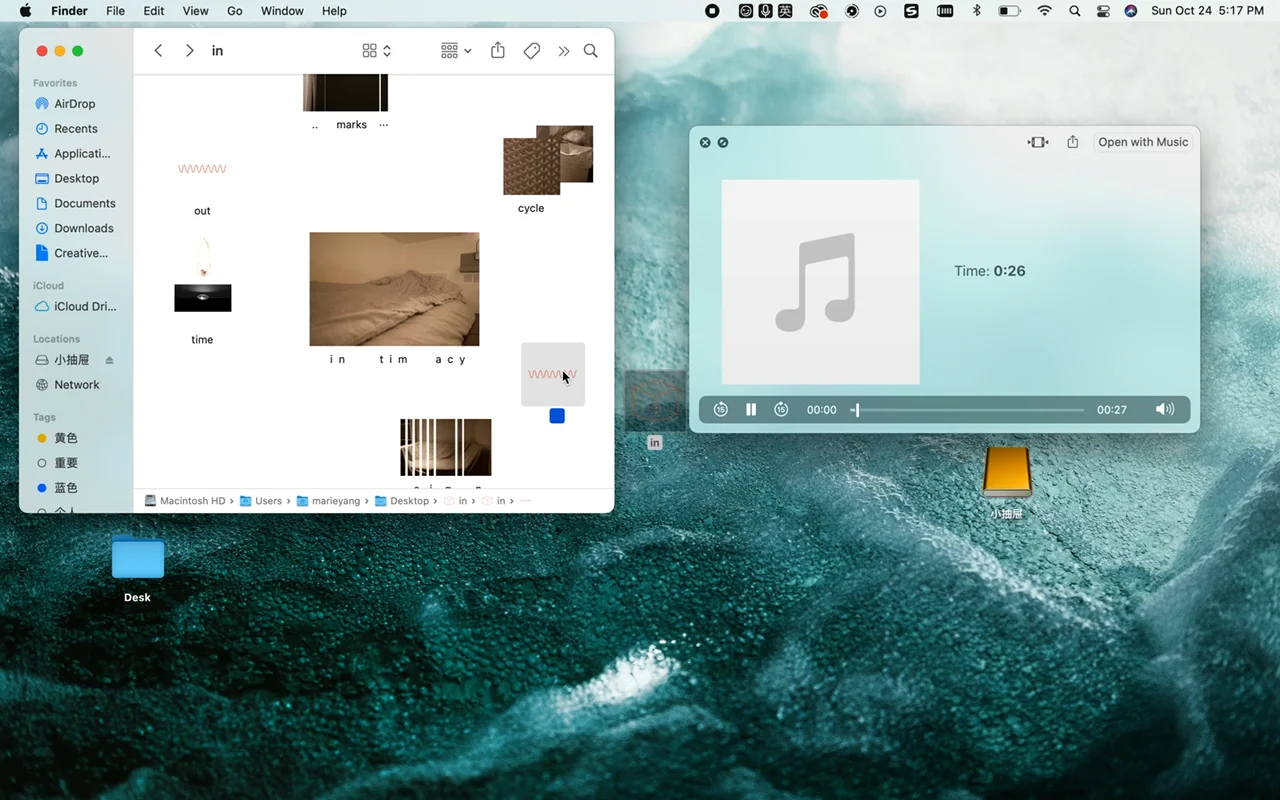Open icon view switcher dropdown
This screenshot has height=800, width=1280.
377,50
